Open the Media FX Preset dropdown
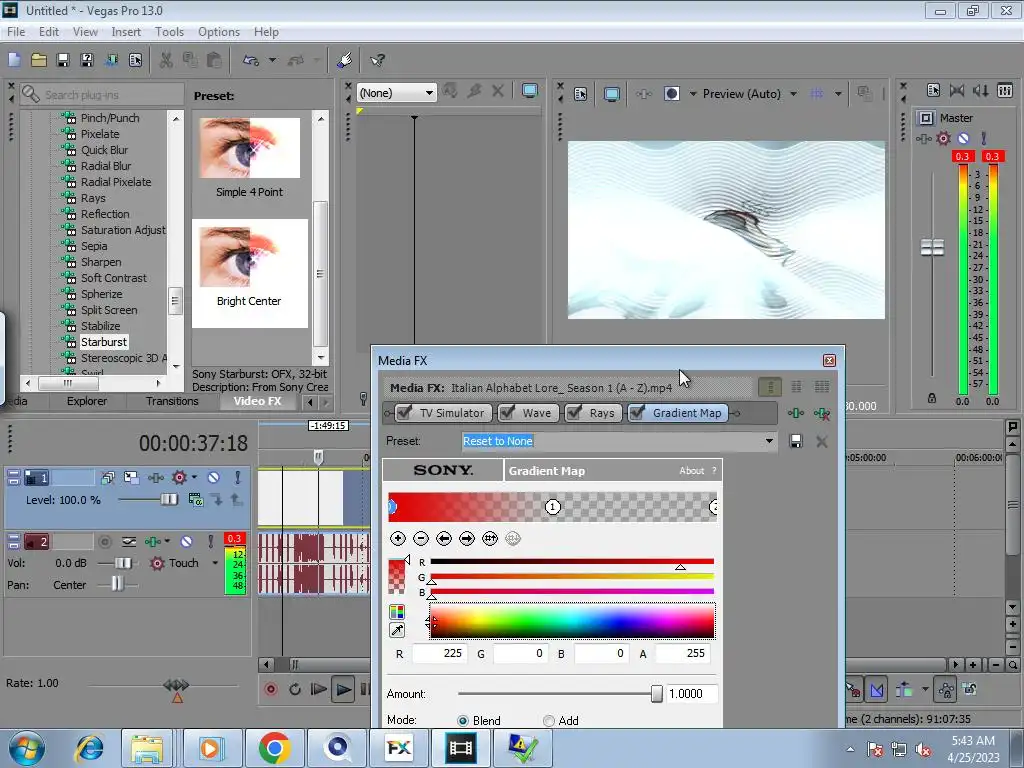Screen dimensions: 1024x768 click(x=769, y=441)
